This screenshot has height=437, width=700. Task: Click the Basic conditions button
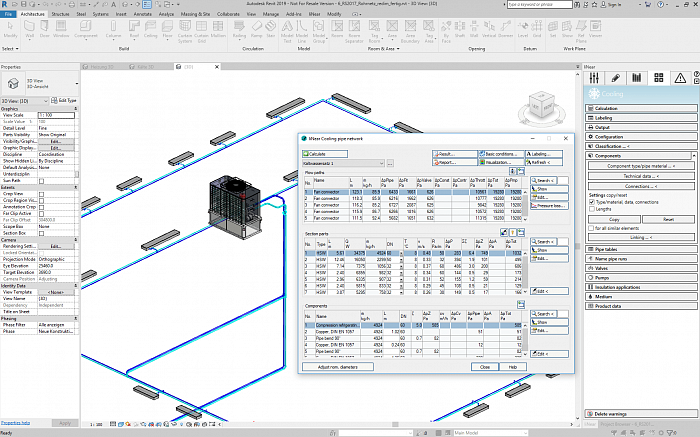501,154
